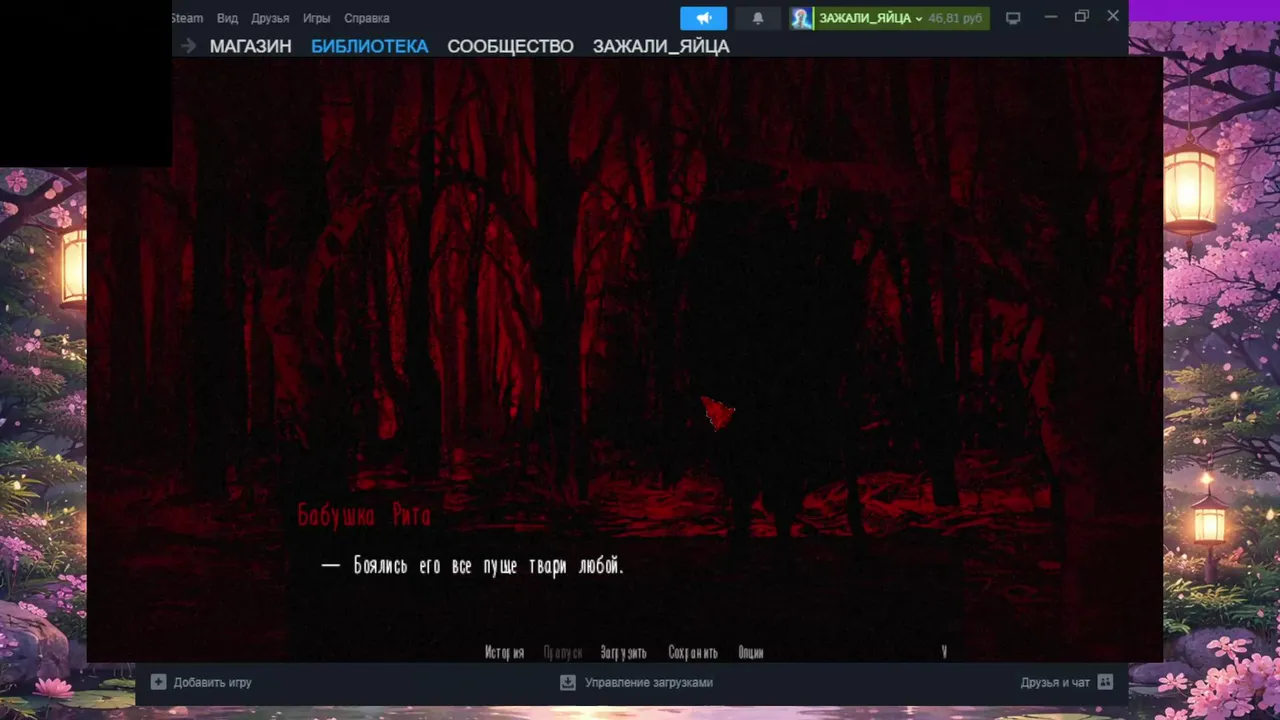This screenshot has width=1280, height=720.
Task: Click the forward navigation arrow
Action: pyautogui.click(x=188, y=46)
